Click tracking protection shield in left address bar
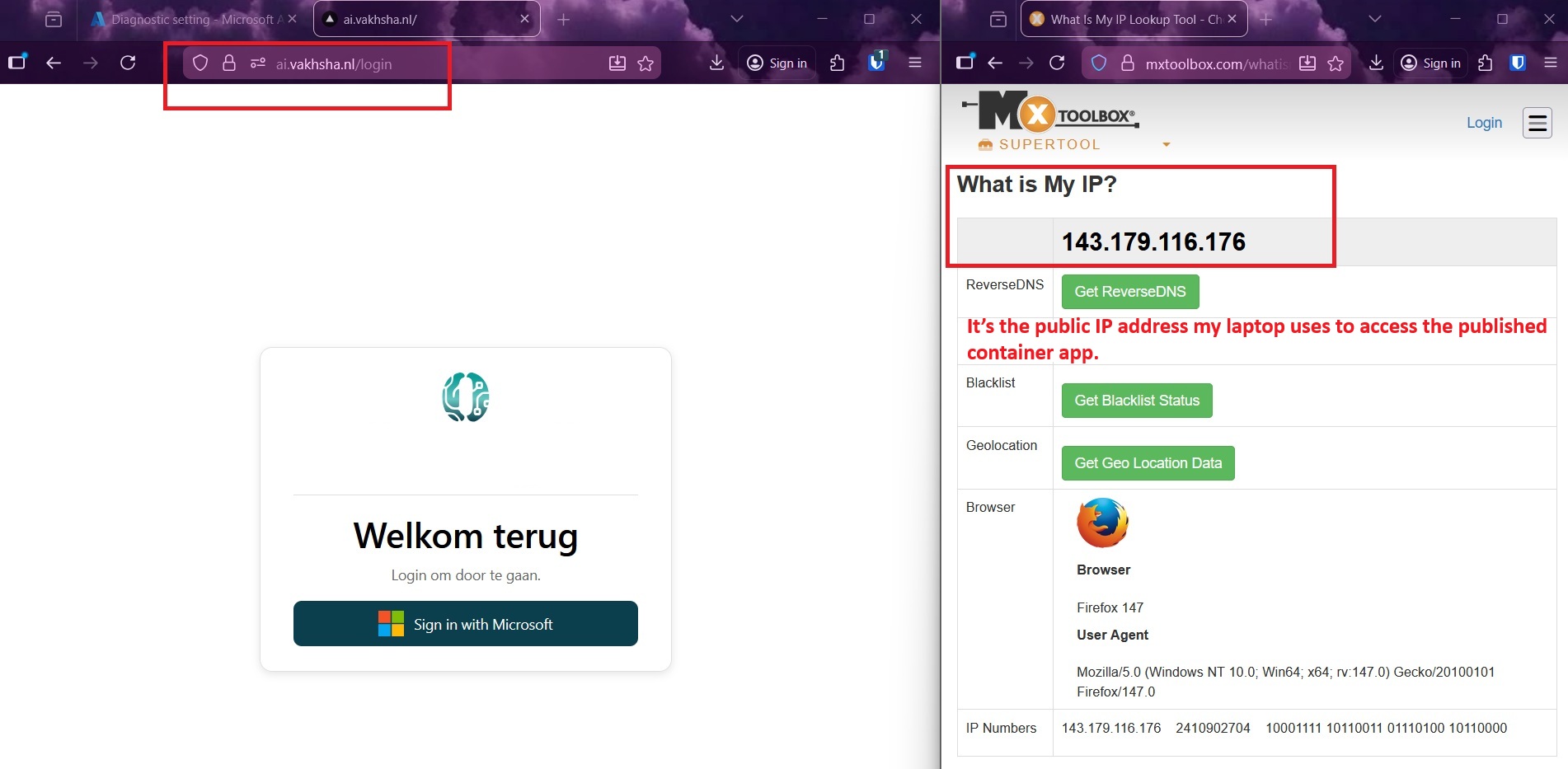 200,63
